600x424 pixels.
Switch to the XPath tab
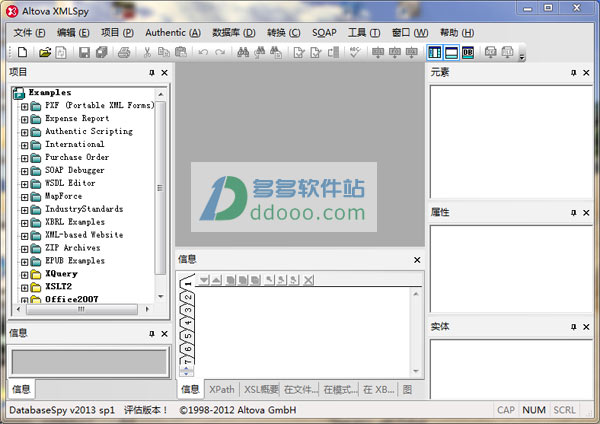point(222,390)
